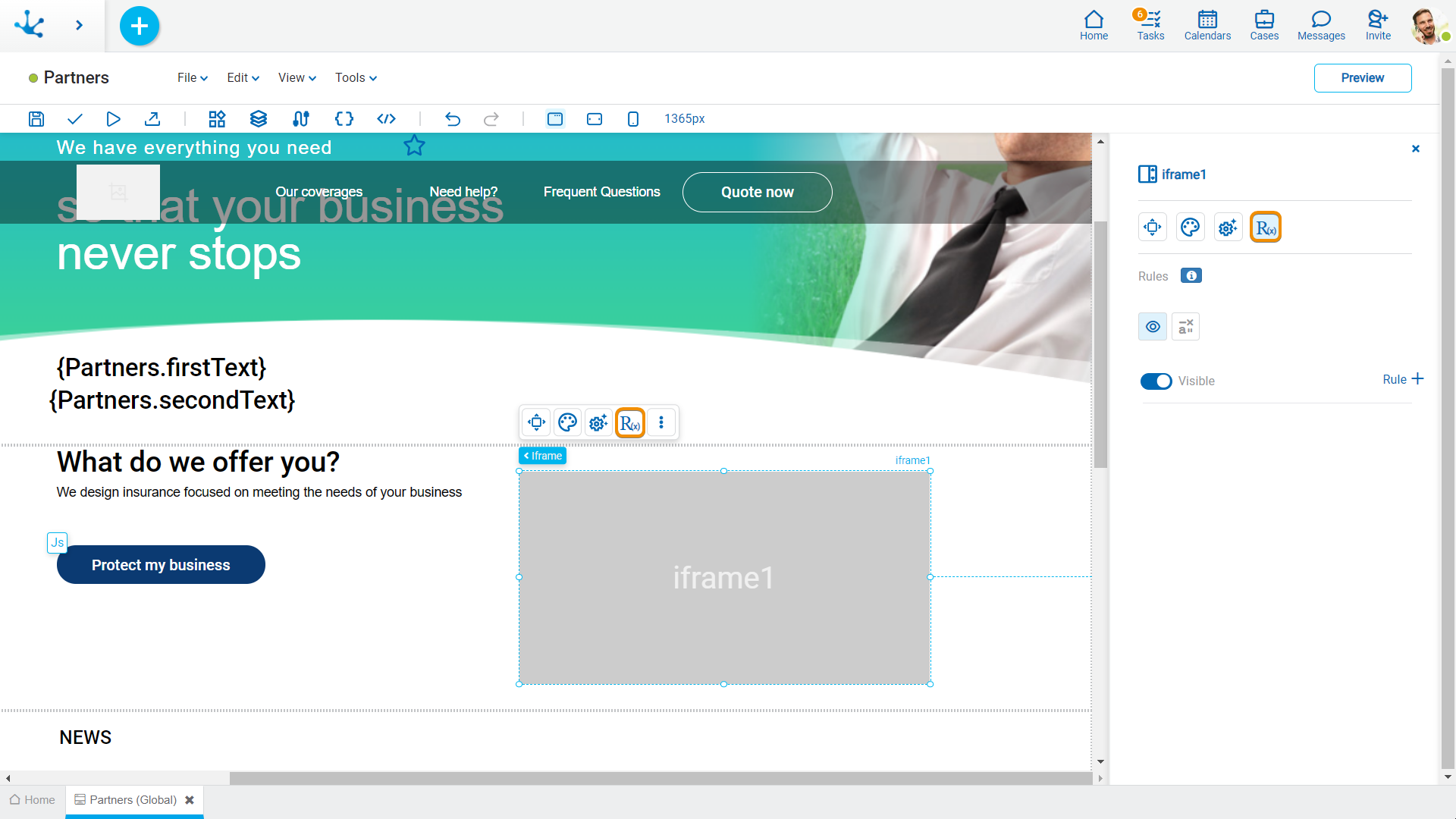
Task: Click the Deyel logo icon
Action: [29, 24]
